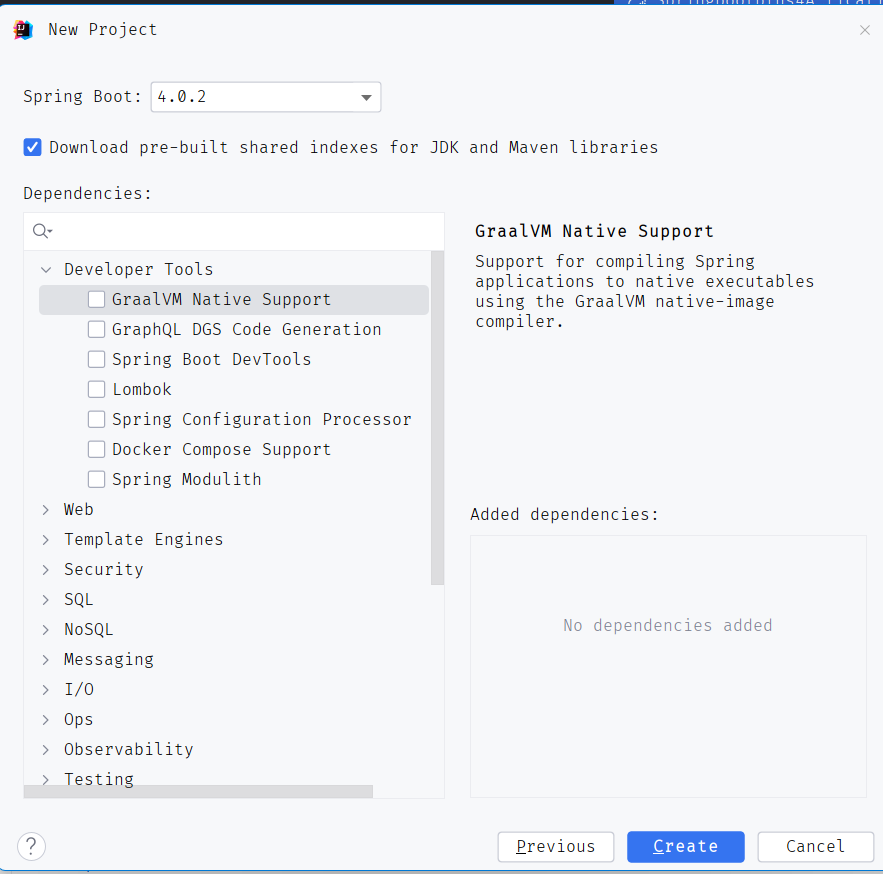Click the dependencies list vertical scrollbar

tap(438, 418)
